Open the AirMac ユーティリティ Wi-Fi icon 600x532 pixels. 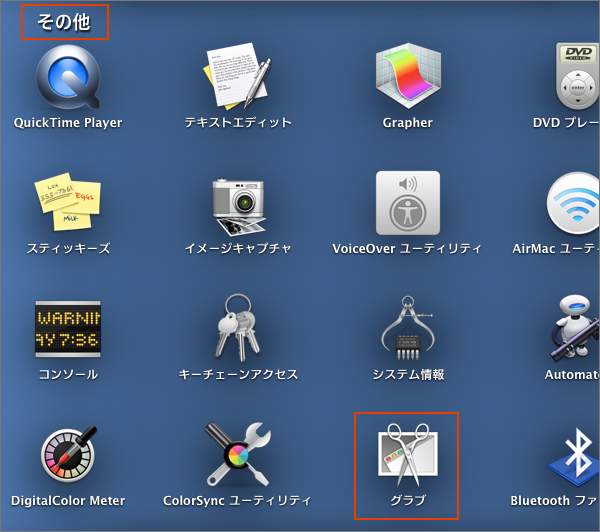[573, 203]
